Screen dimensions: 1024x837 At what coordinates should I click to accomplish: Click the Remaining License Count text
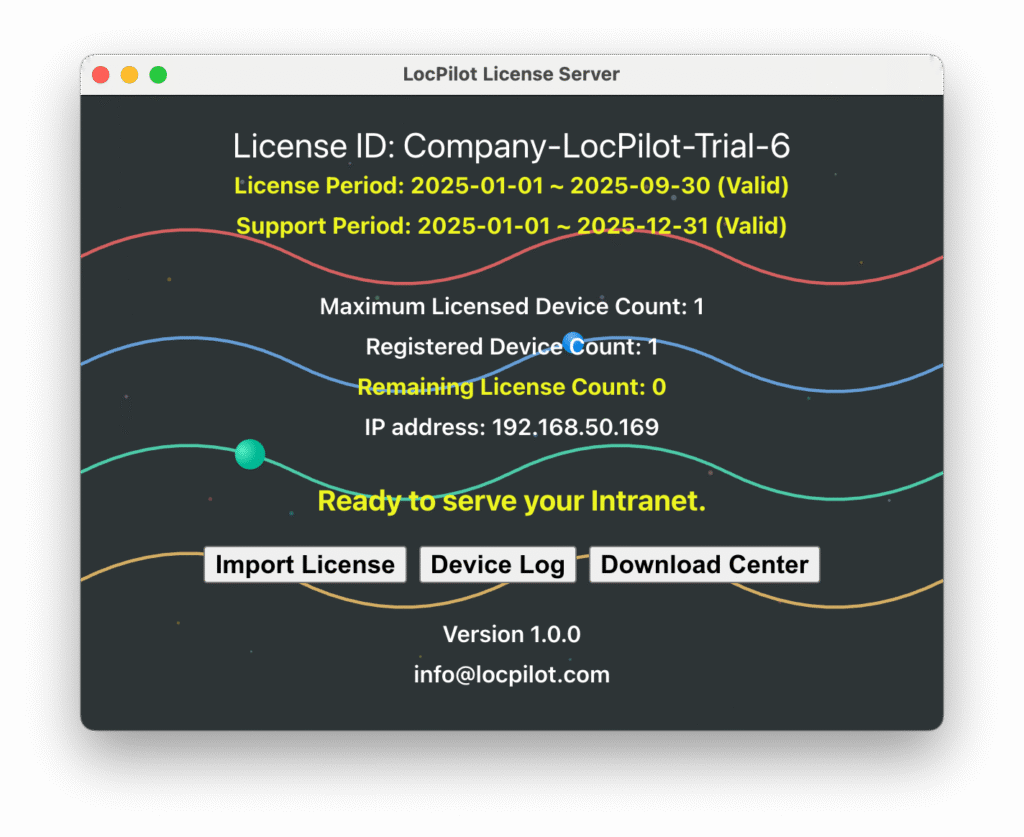pyautogui.click(x=511, y=387)
